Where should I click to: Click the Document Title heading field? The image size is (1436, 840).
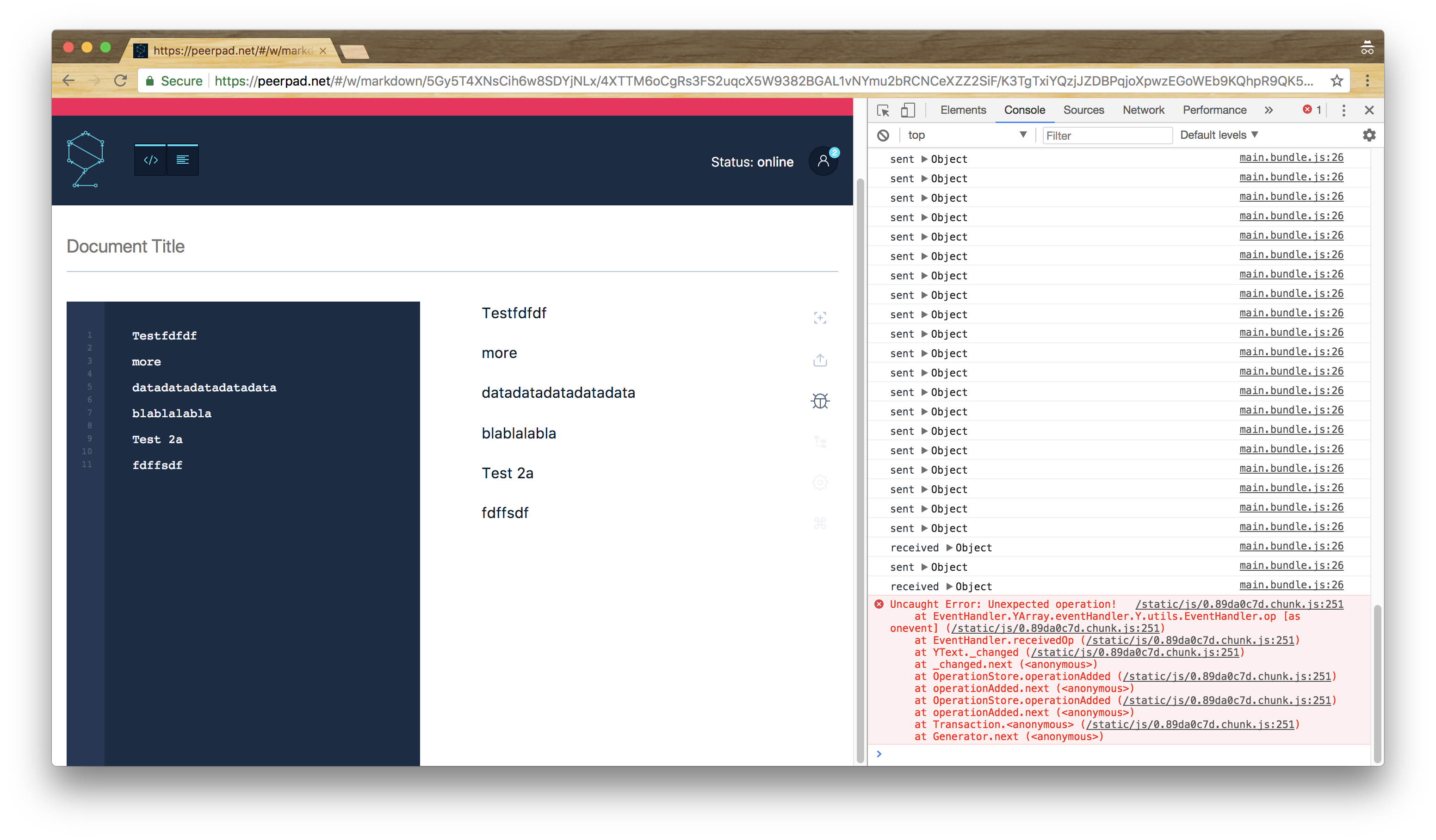point(126,246)
